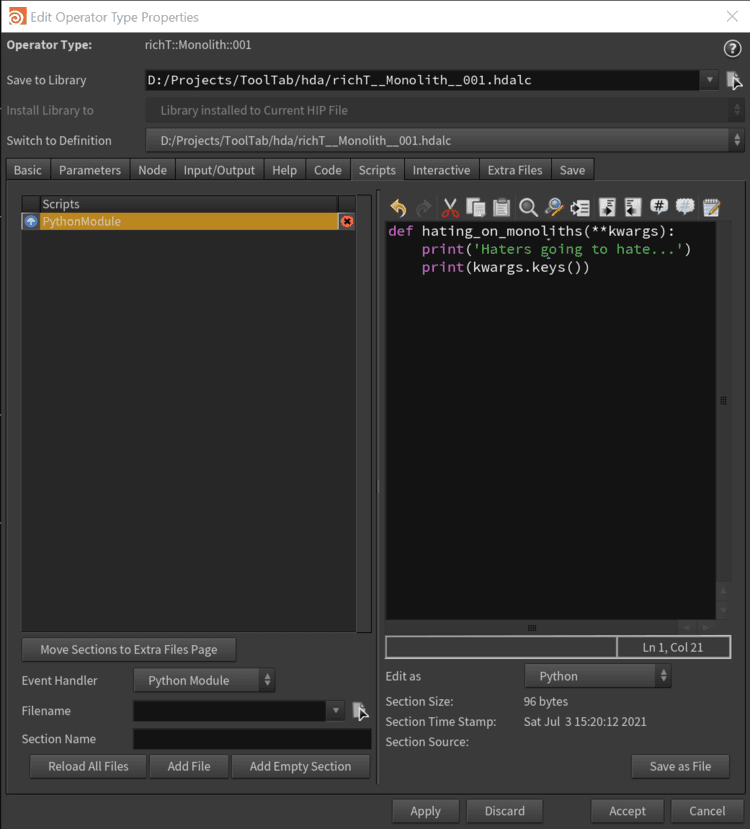
Task: Comment selected lines with hash bubble icon
Action: [x=659, y=207]
